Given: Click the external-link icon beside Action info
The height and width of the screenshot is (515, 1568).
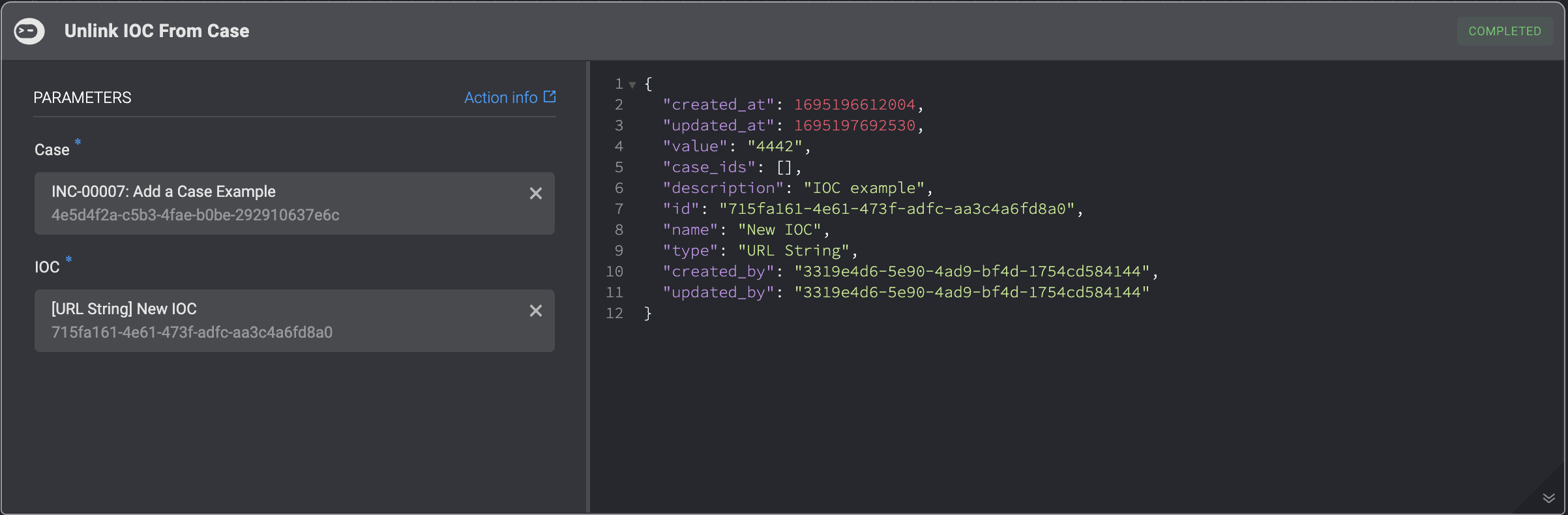Looking at the screenshot, I should (550, 96).
